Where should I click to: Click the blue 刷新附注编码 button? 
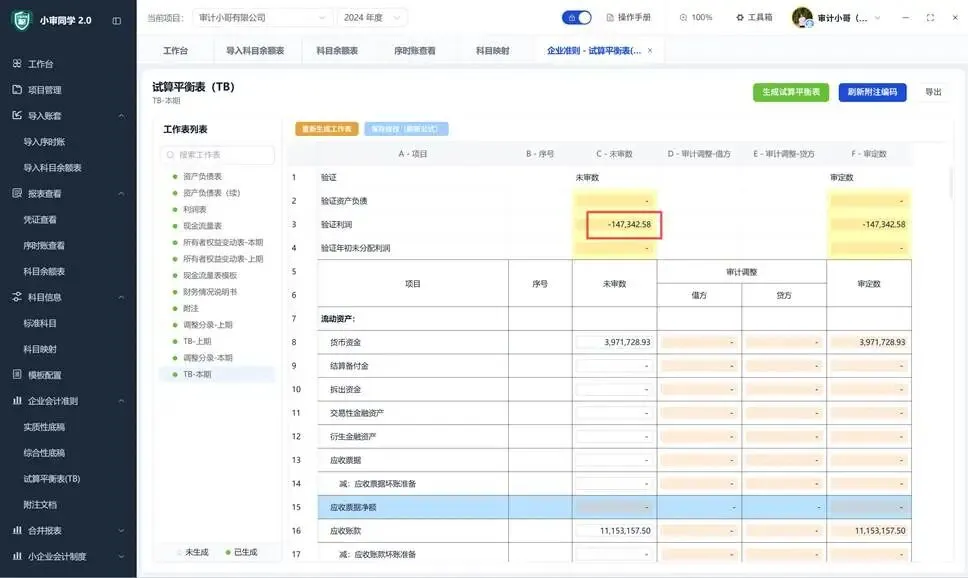pos(872,92)
